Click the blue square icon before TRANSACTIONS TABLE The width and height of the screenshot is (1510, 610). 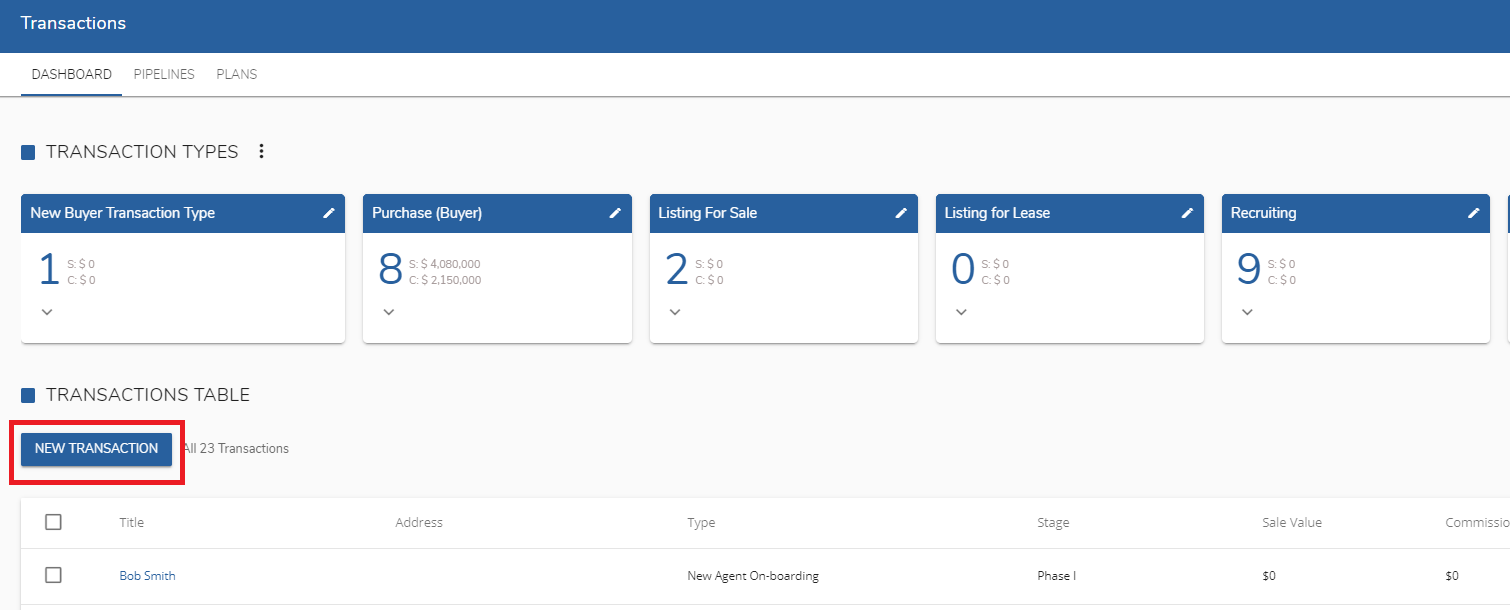point(27,394)
